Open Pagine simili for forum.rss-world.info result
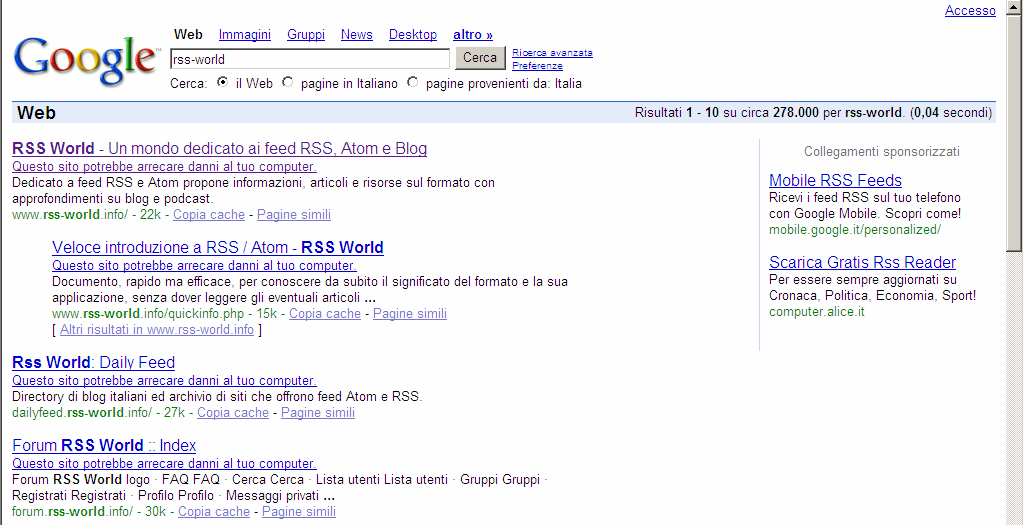 click(x=299, y=512)
